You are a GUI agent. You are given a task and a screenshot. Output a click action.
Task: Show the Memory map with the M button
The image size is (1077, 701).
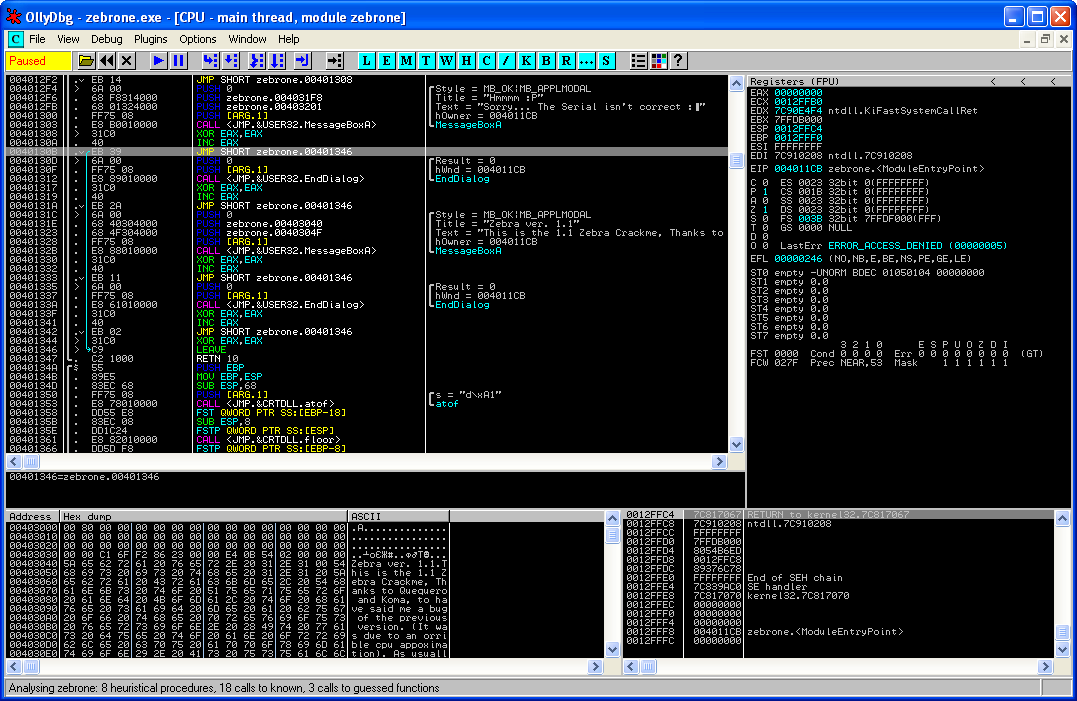(406, 60)
